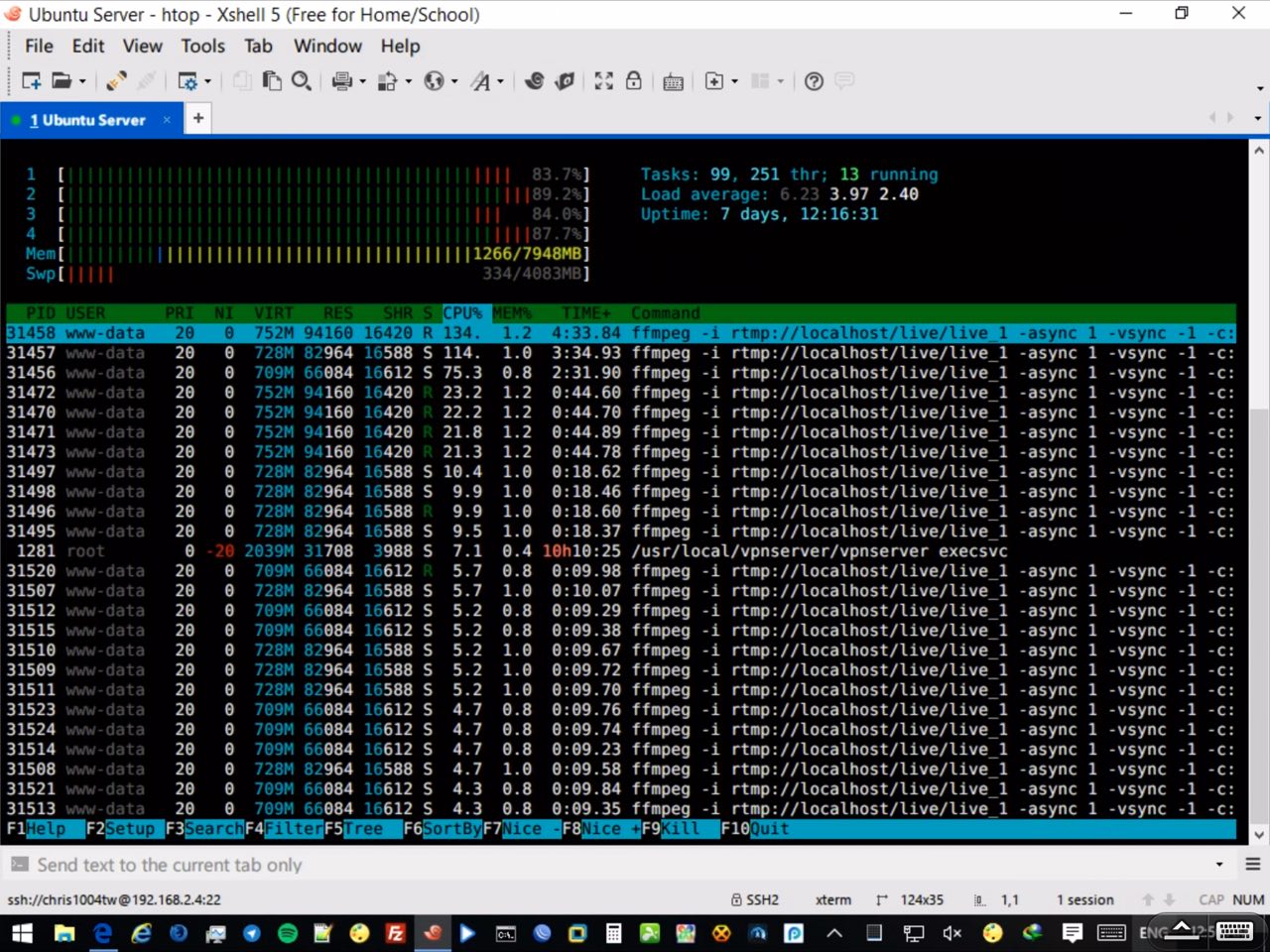
Task: Expand the font toolbar dropdown arrow
Action: pos(500,82)
